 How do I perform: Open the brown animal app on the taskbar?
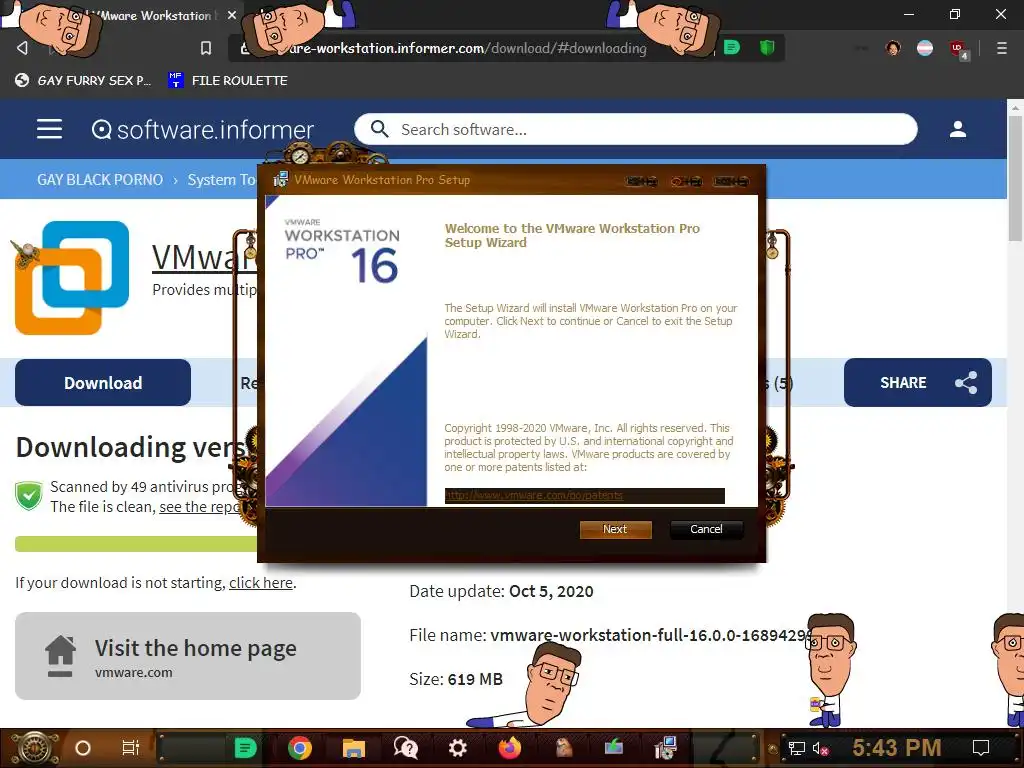[563, 748]
